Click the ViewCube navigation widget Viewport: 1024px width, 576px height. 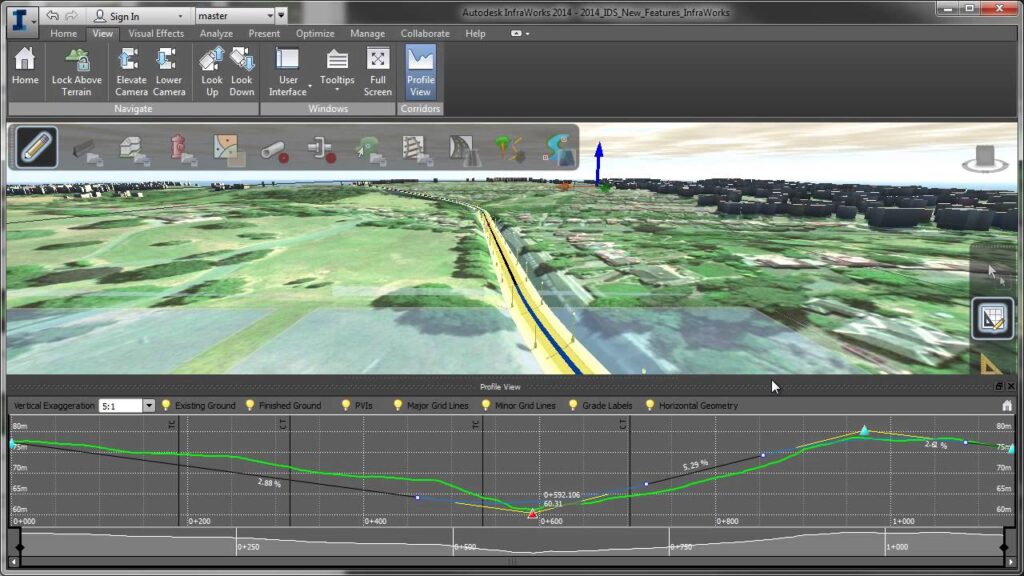click(x=985, y=158)
